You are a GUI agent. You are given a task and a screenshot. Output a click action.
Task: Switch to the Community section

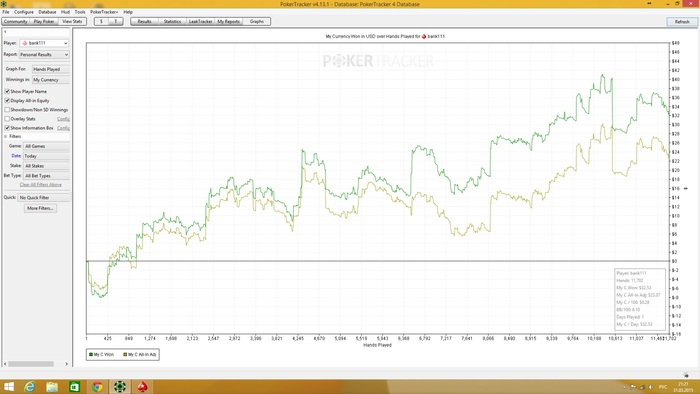pos(16,21)
